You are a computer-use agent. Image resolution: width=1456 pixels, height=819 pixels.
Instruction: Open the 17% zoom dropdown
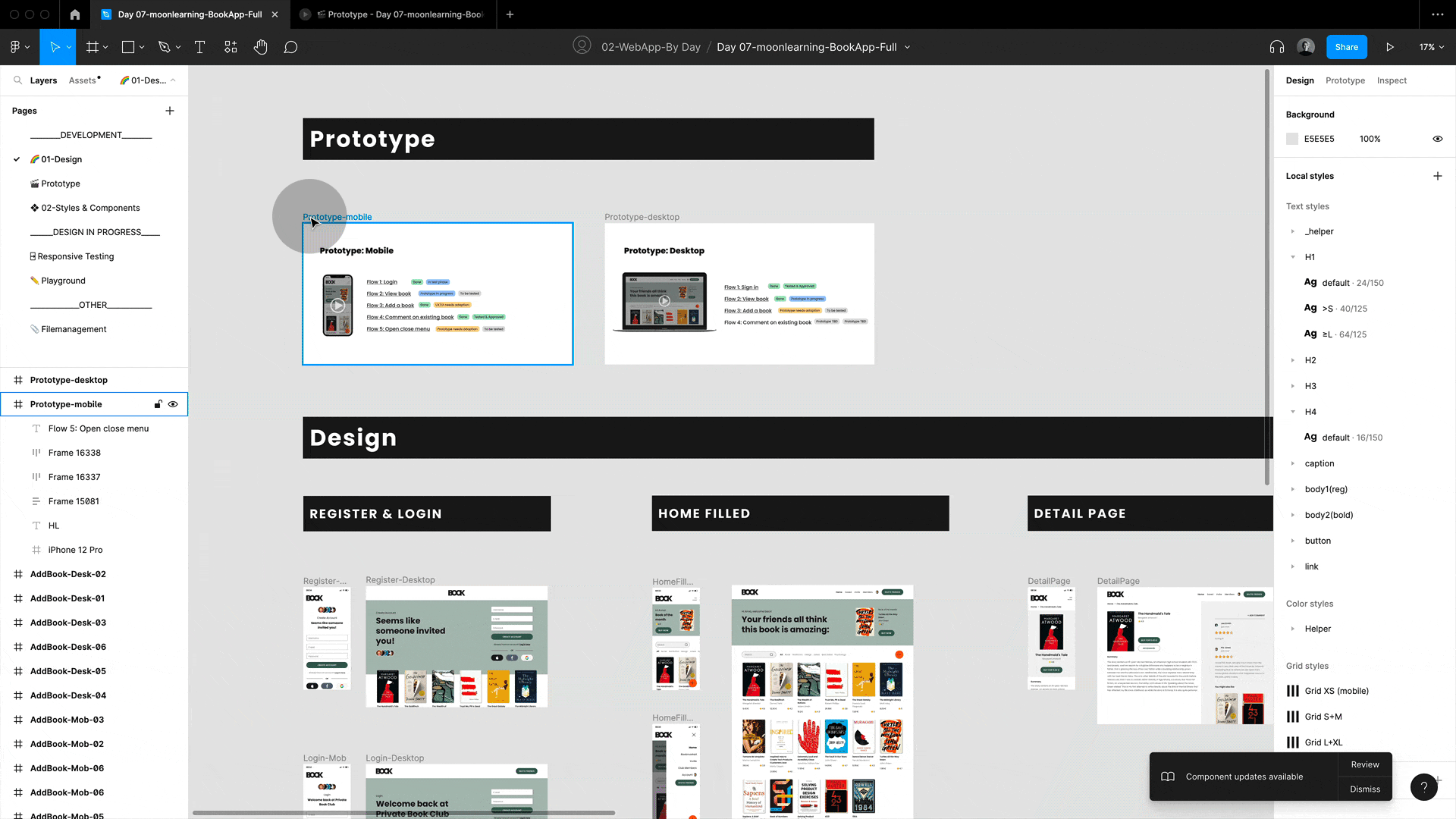tap(1431, 47)
